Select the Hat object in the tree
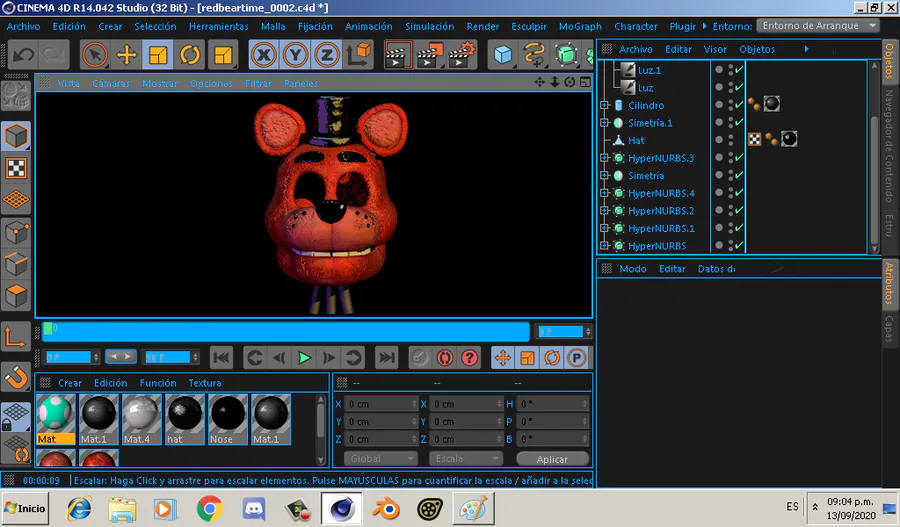 point(636,140)
